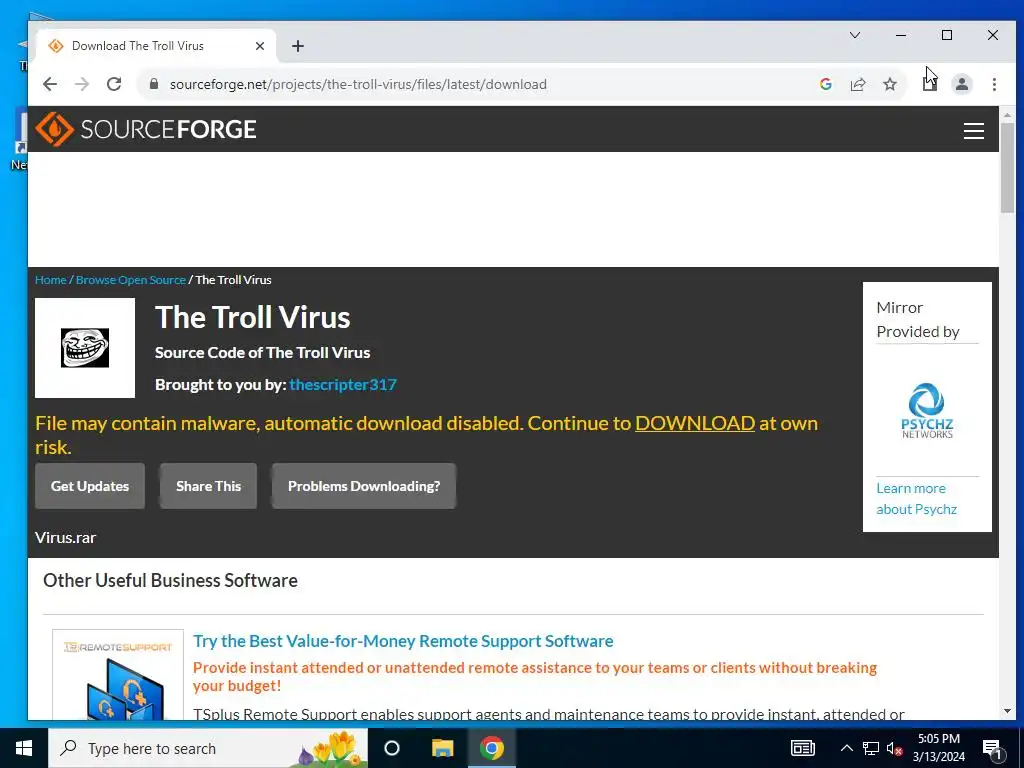Screen dimensions: 1024x768
Task: Click the SourceForge logo in the header
Action: pos(146,129)
